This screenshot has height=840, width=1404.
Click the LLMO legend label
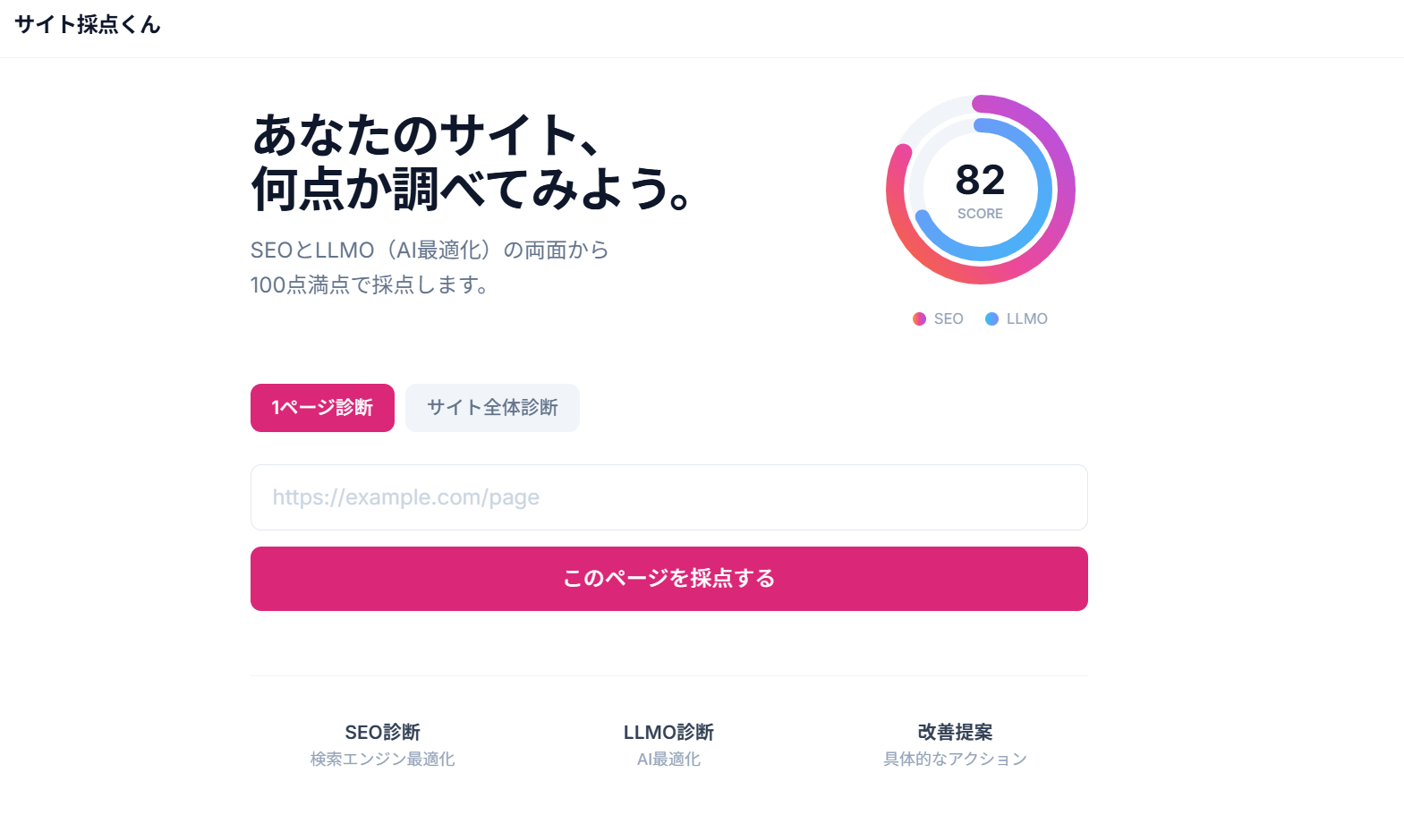1026,319
